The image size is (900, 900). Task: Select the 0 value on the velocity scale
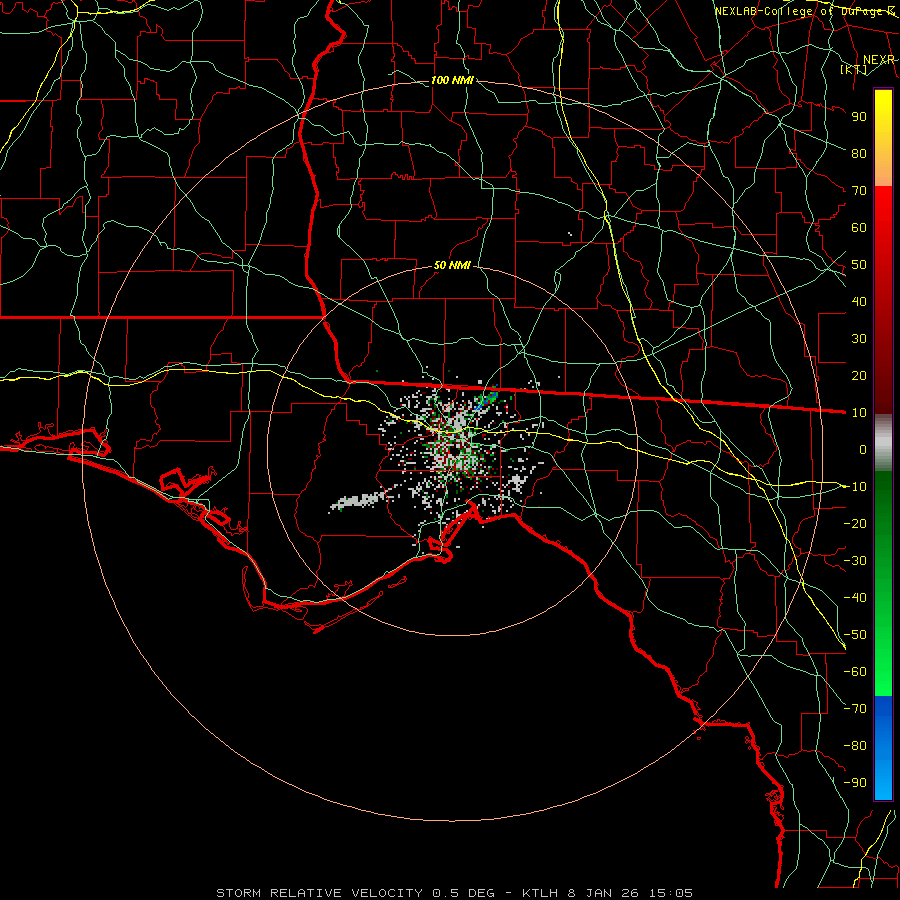(x=863, y=449)
